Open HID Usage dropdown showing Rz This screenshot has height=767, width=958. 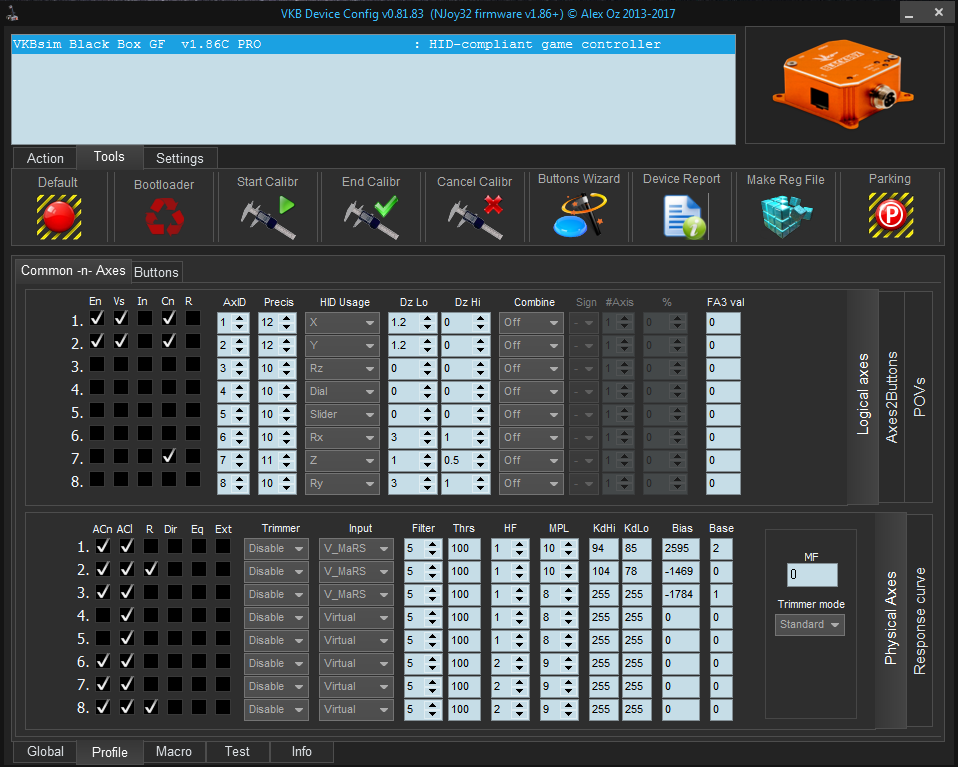coord(342,369)
